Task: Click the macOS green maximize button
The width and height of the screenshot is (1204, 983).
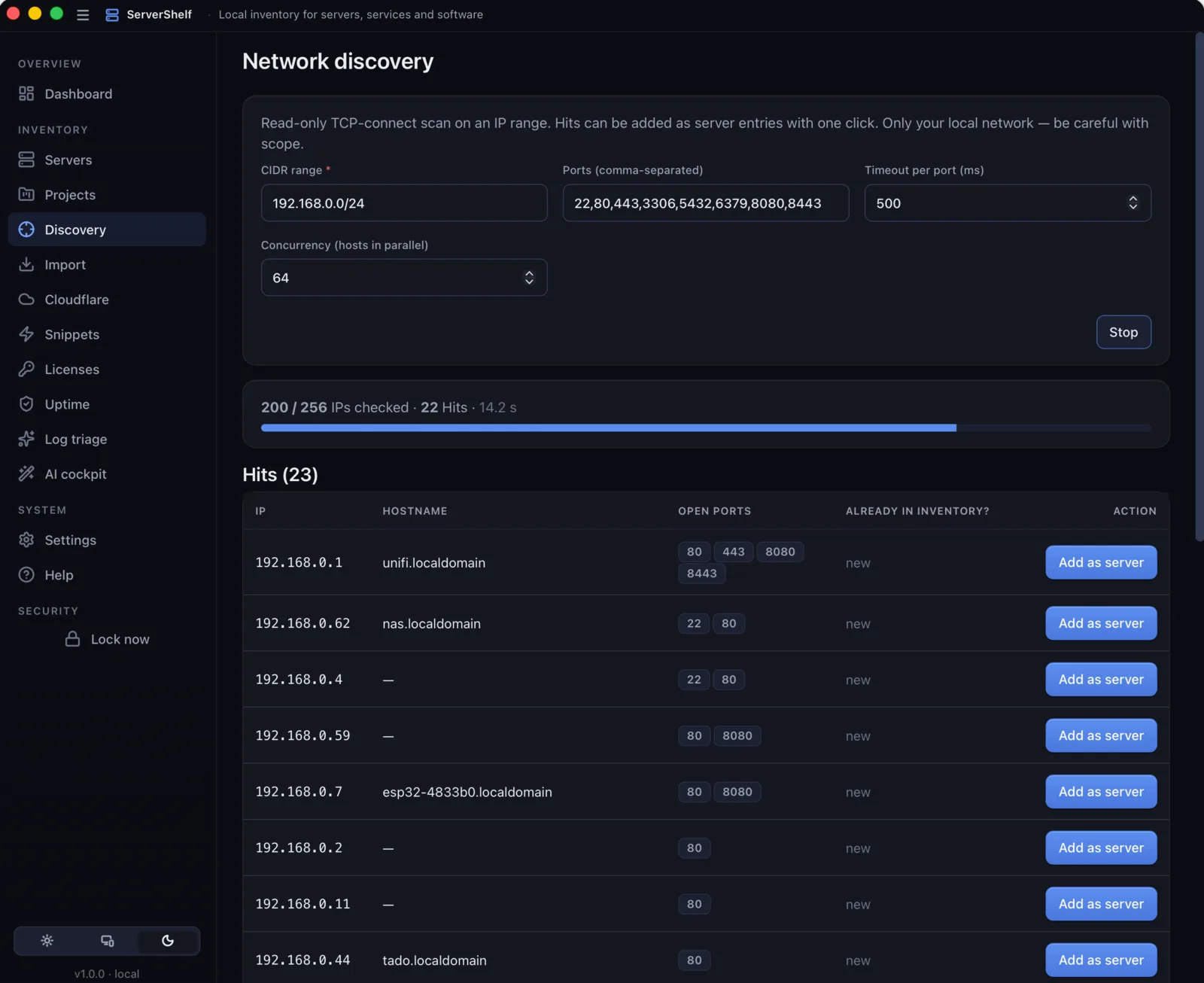Action: (x=56, y=14)
